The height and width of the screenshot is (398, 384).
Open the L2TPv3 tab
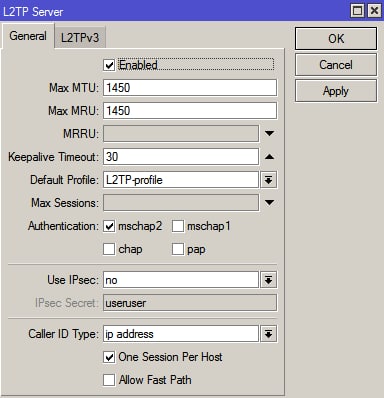click(80, 37)
